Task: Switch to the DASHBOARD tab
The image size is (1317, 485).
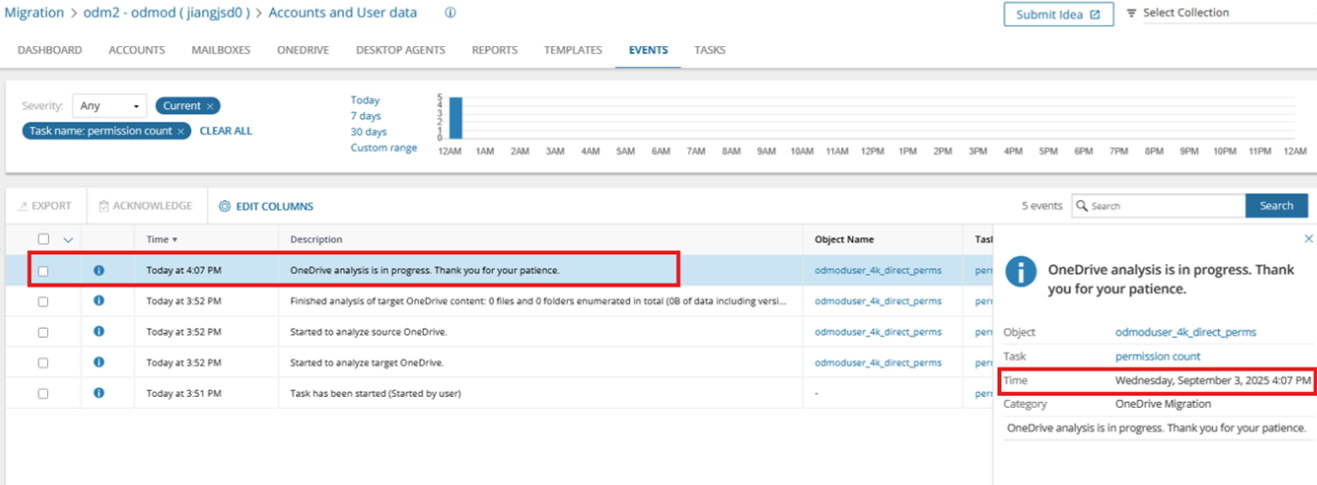Action: 50,50
